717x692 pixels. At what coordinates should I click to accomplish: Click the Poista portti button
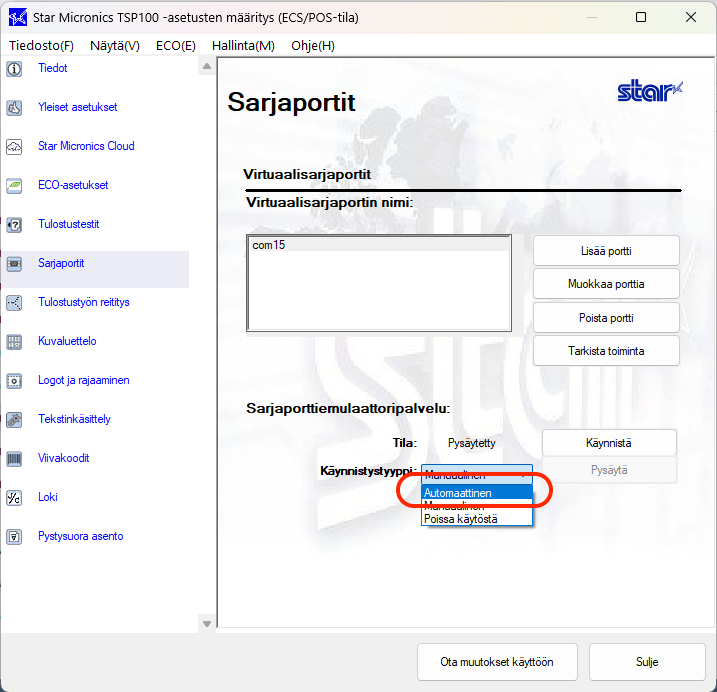(x=606, y=318)
